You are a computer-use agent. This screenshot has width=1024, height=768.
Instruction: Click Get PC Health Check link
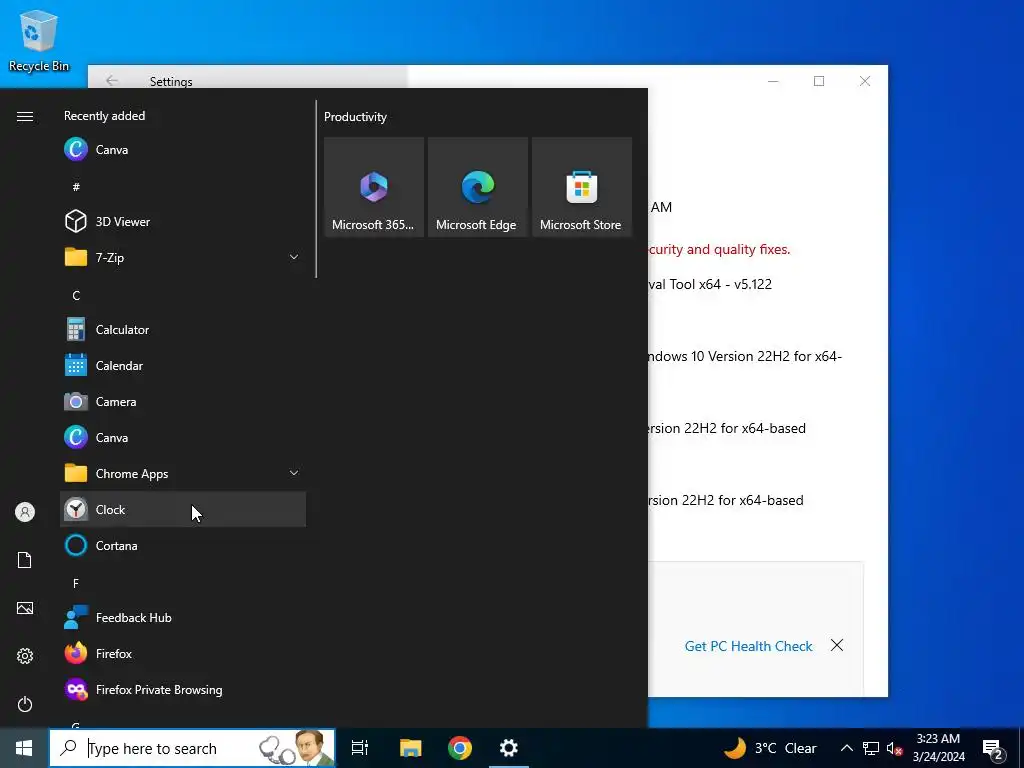[x=748, y=646]
